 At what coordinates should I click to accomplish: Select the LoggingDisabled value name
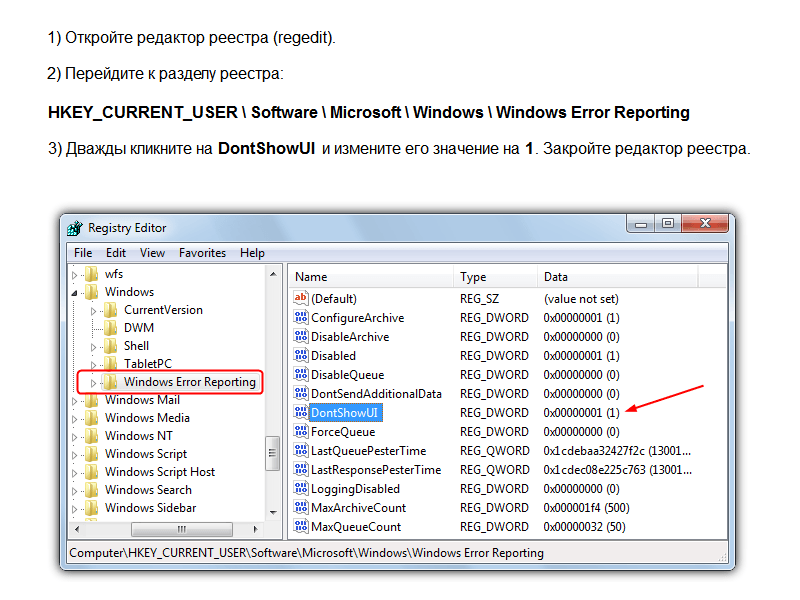tap(356, 489)
